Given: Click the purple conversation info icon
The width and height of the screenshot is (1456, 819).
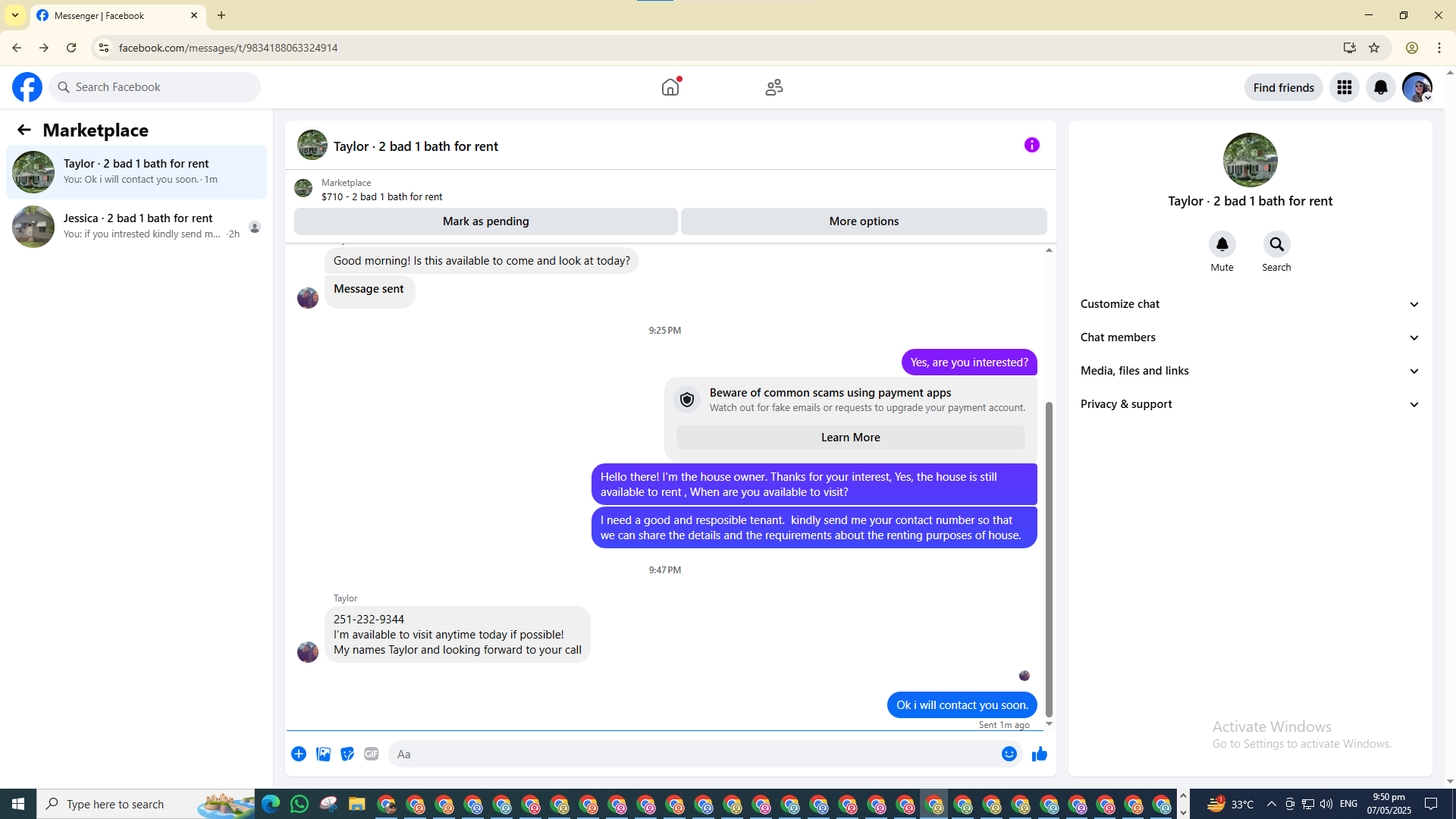Looking at the screenshot, I should [1031, 145].
